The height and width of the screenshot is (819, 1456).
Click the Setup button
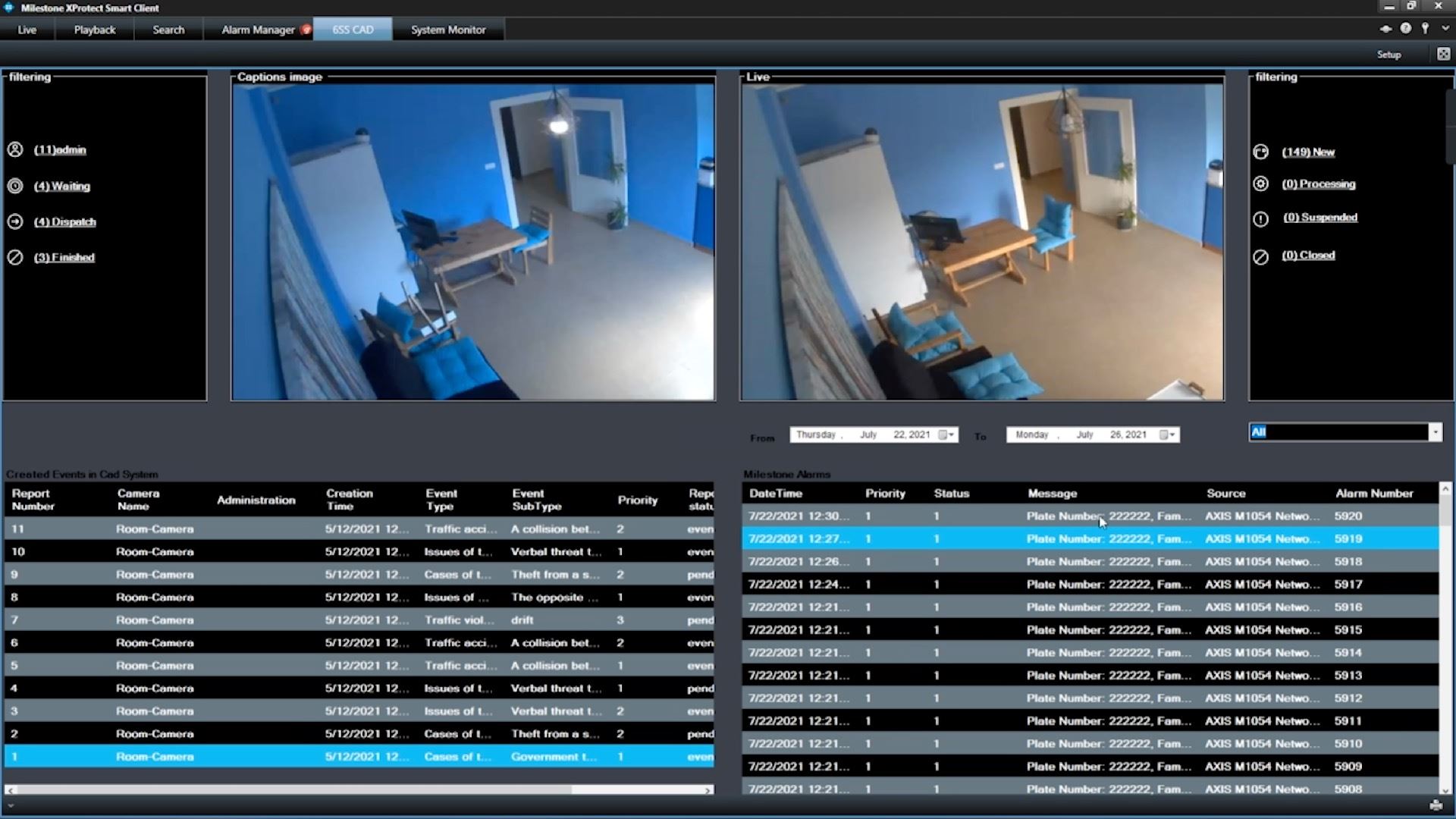(1389, 55)
